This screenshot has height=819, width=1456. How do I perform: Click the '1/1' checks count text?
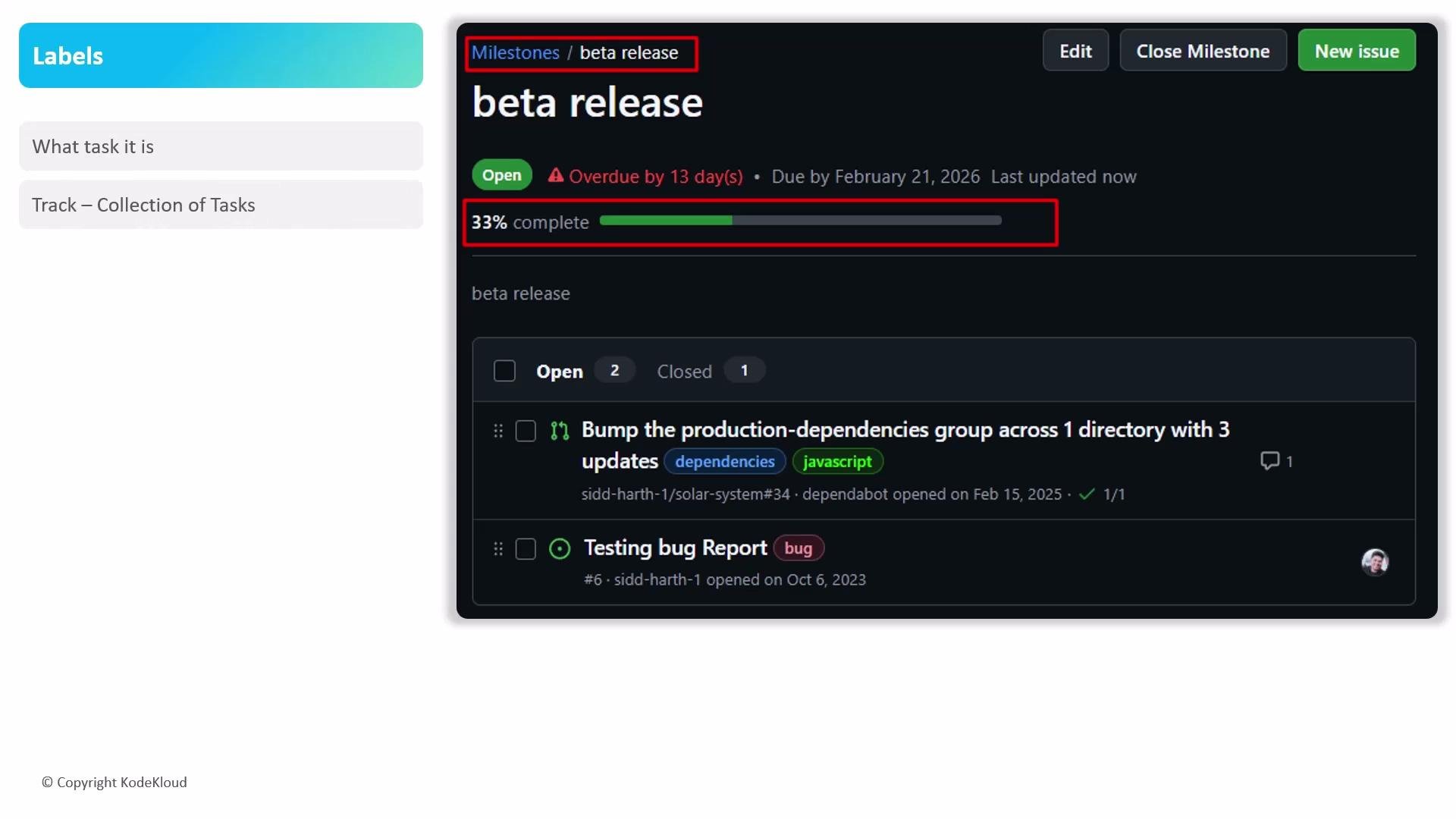pos(1114,494)
